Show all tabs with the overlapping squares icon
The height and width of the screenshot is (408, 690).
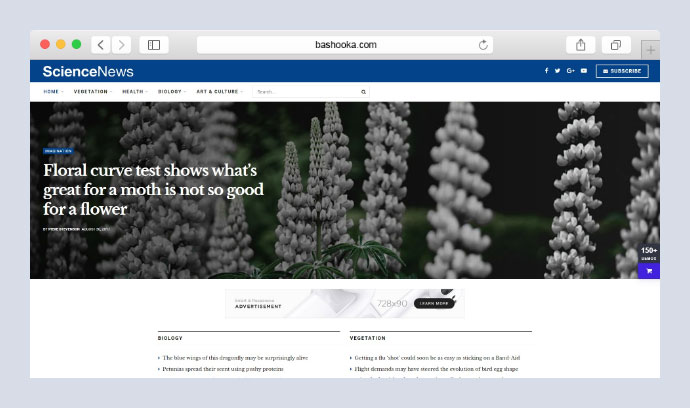point(616,45)
